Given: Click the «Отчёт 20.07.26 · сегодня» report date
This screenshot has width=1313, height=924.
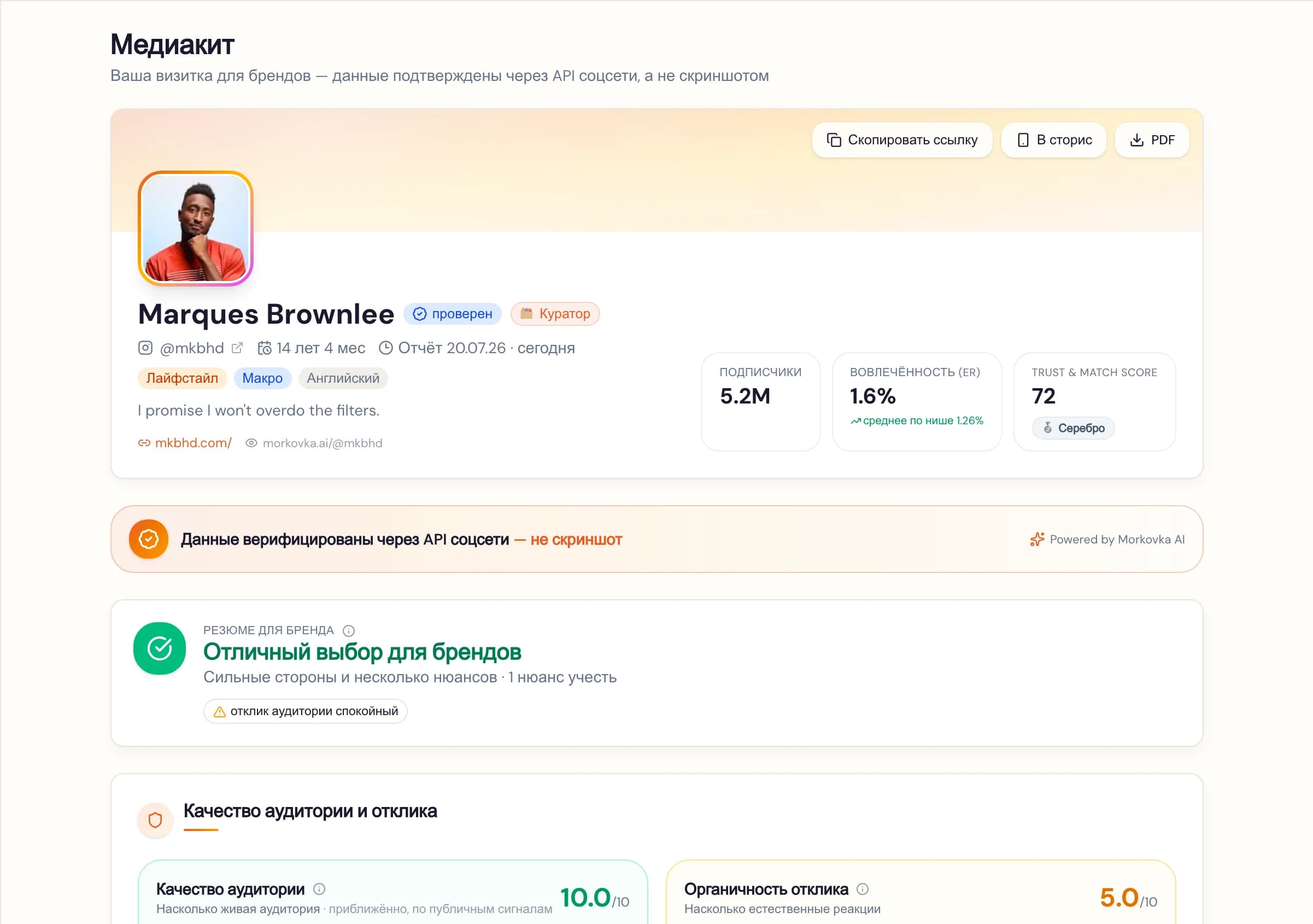Looking at the screenshot, I should (x=486, y=348).
